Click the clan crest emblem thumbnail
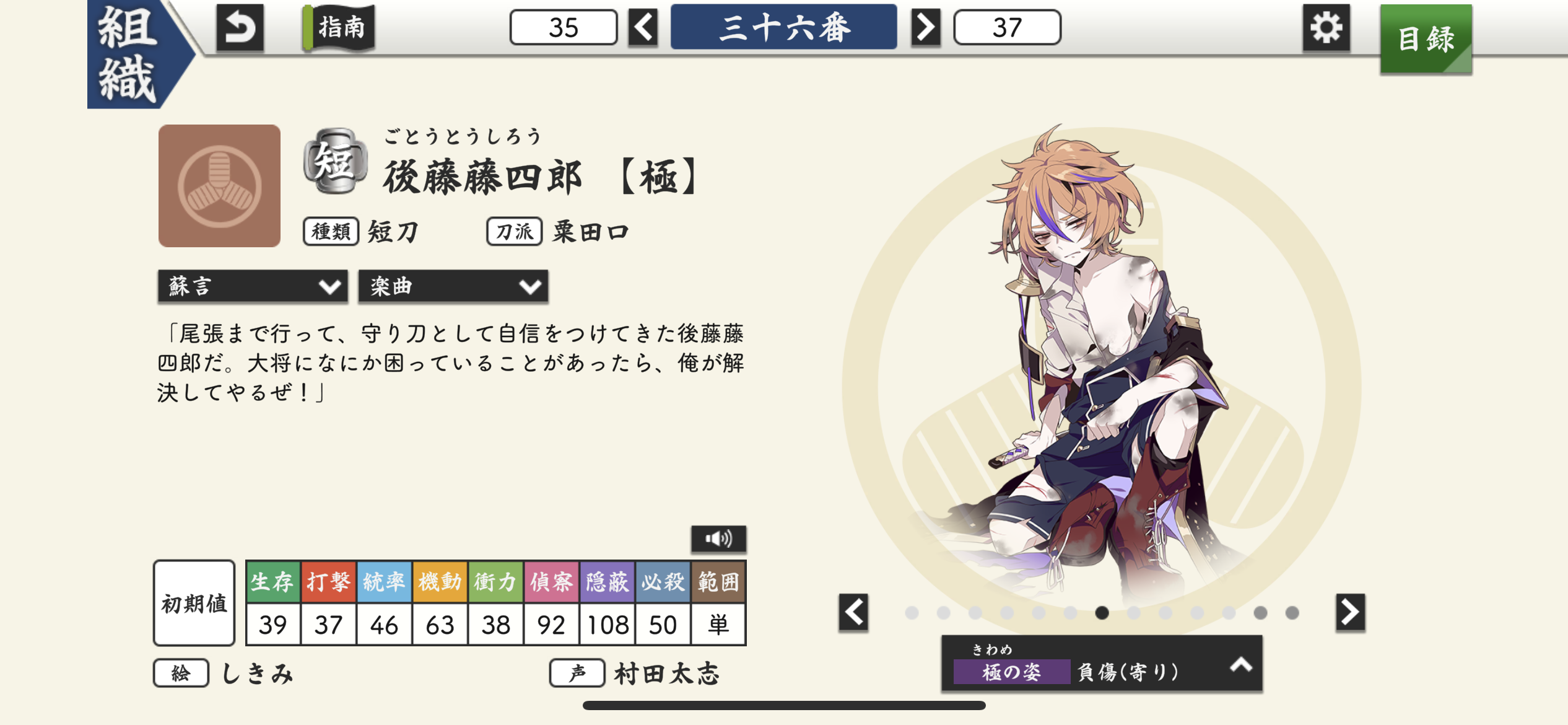Screen dimensions: 1568x725 pos(219,186)
